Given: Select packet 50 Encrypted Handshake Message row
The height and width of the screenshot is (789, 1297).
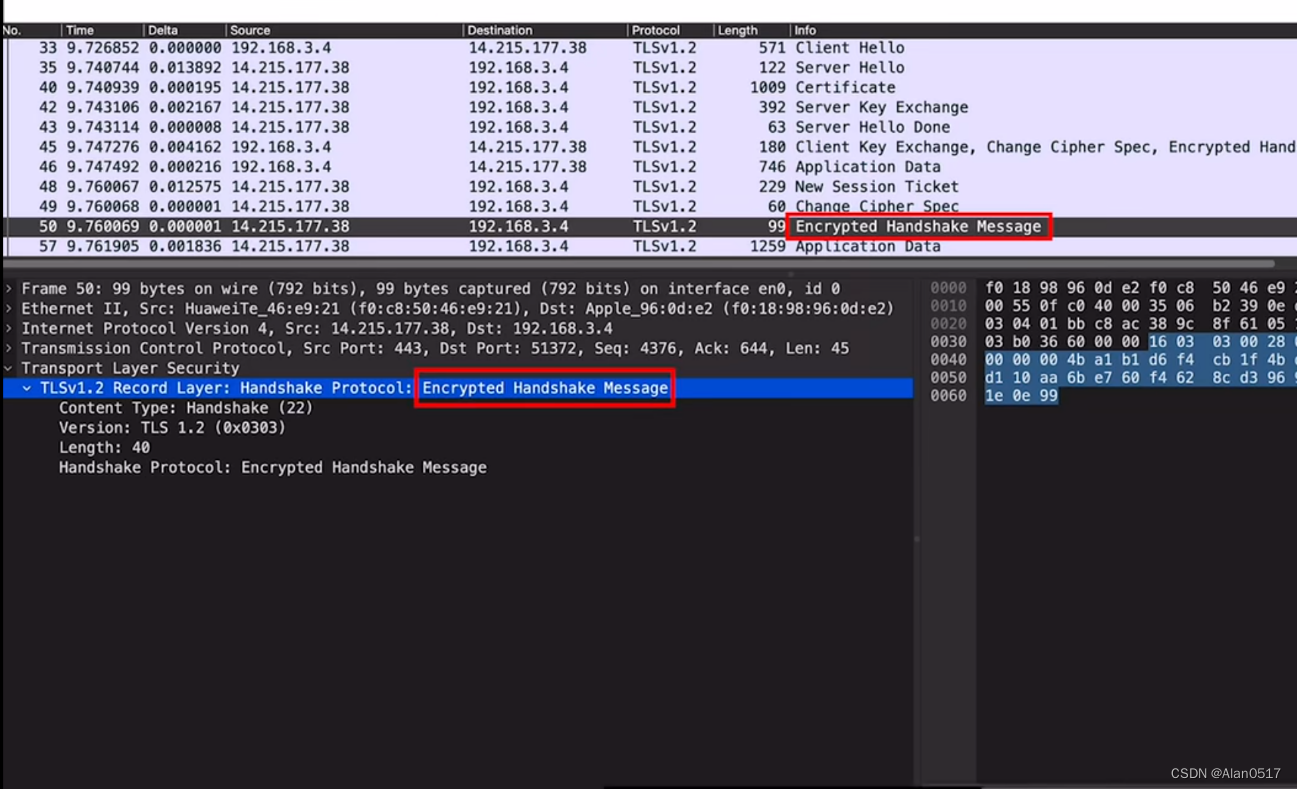Looking at the screenshot, I should [x=648, y=227].
